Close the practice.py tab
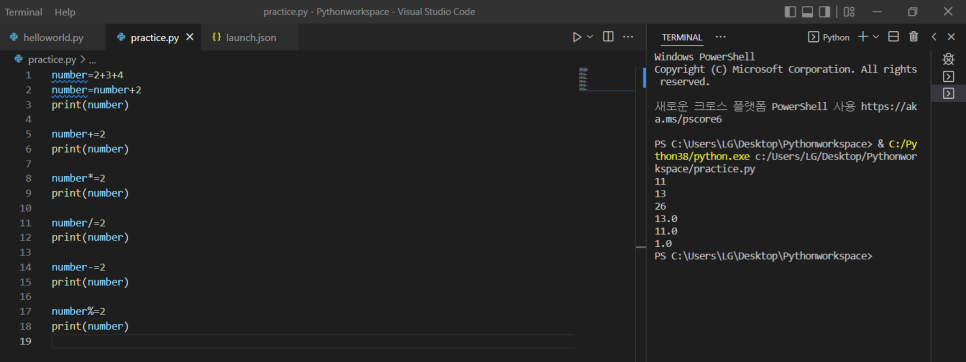966x362 pixels. coord(190,37)
